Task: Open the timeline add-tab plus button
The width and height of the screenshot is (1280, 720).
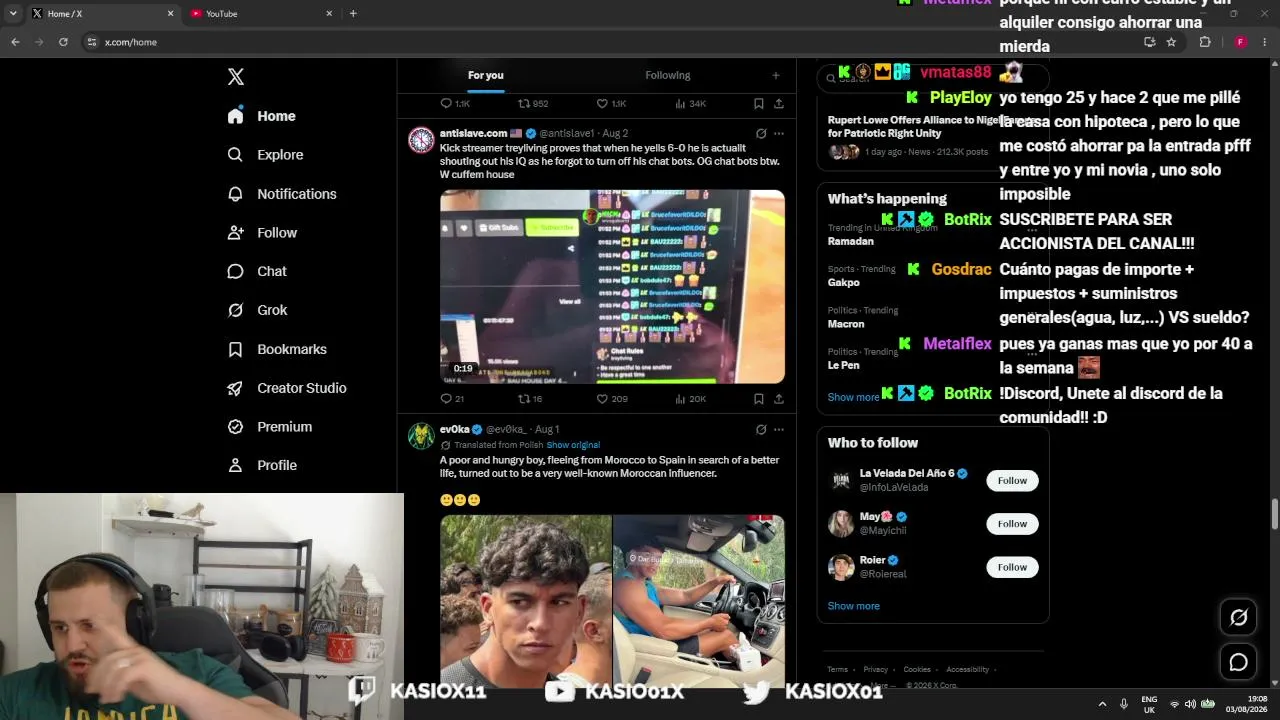Action: 775,75
